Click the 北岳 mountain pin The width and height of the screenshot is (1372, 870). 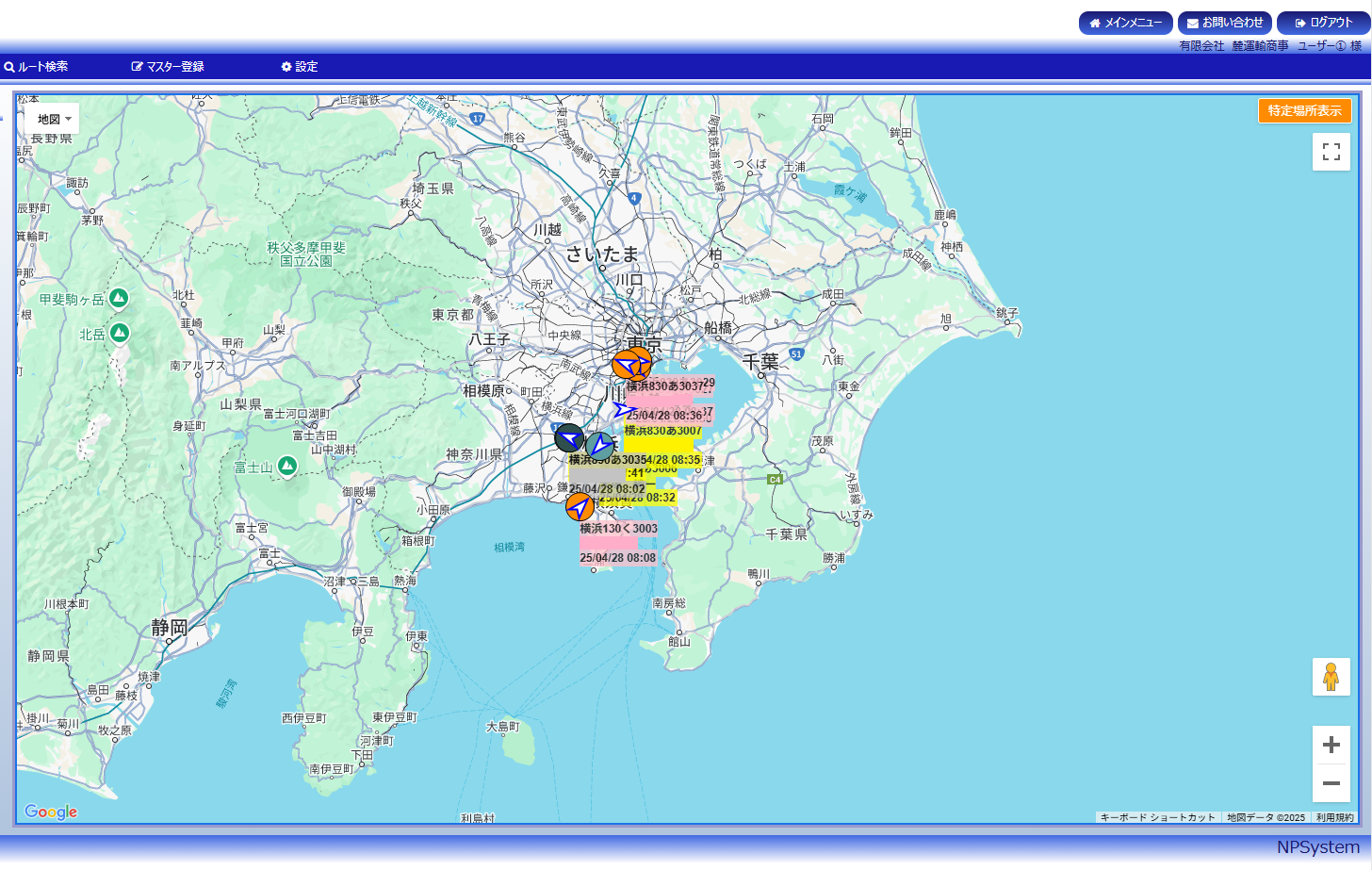point(120,333)
